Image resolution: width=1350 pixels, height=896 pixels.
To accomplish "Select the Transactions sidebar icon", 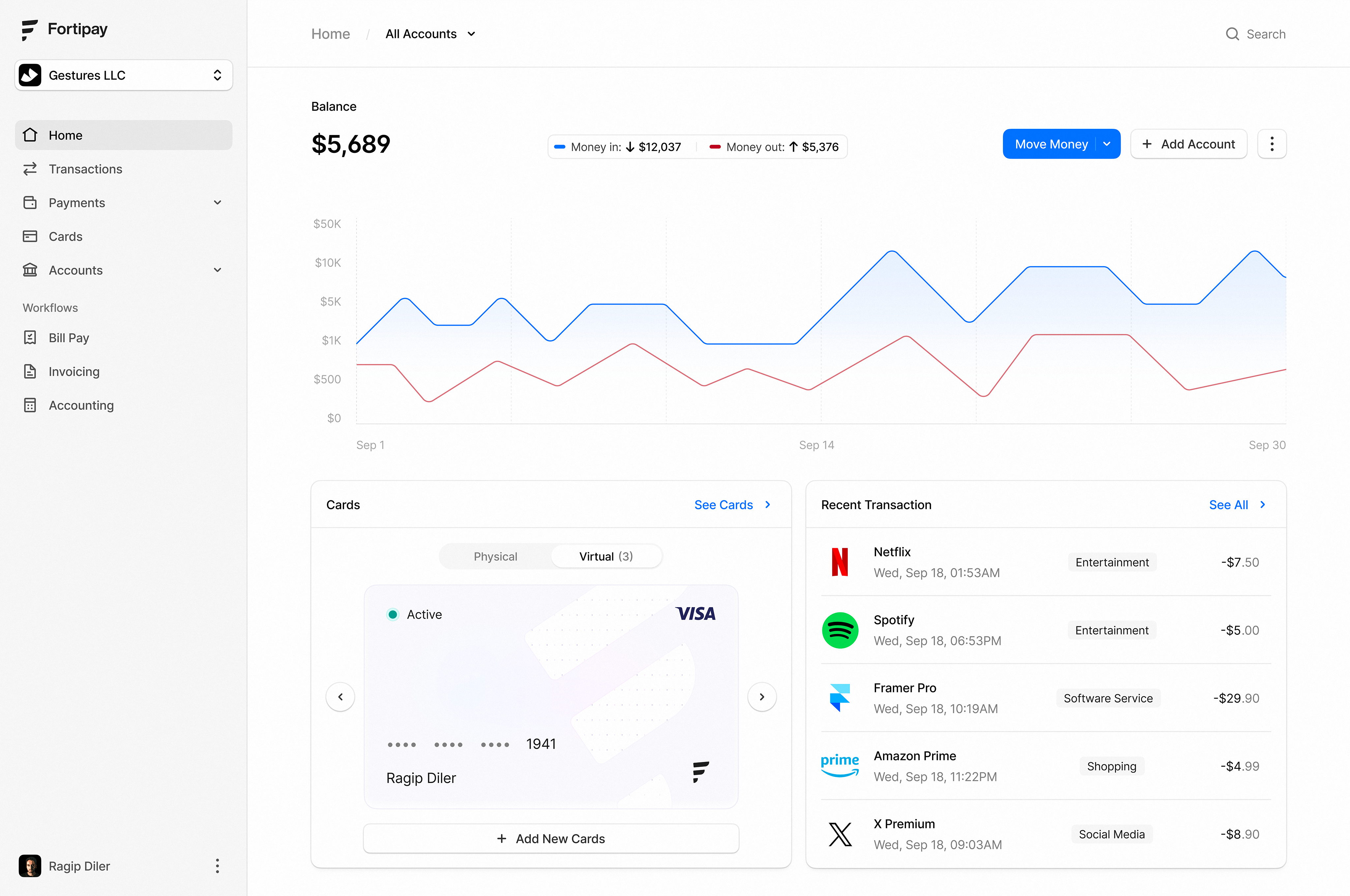I will tap(30, 169).
